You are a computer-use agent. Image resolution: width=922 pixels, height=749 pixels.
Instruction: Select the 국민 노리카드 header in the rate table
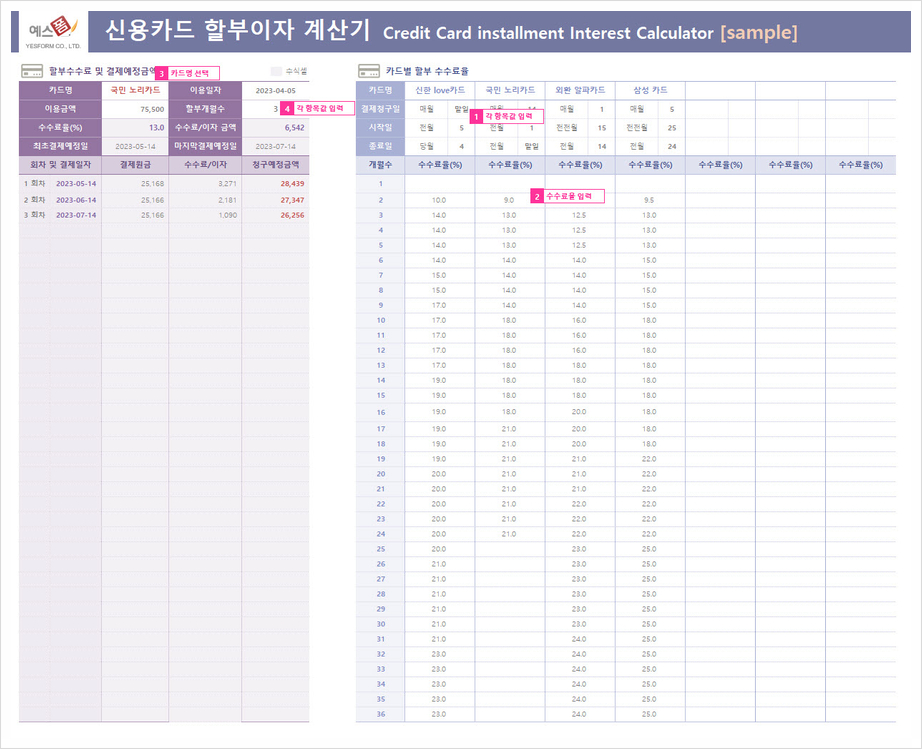(510, 90)
